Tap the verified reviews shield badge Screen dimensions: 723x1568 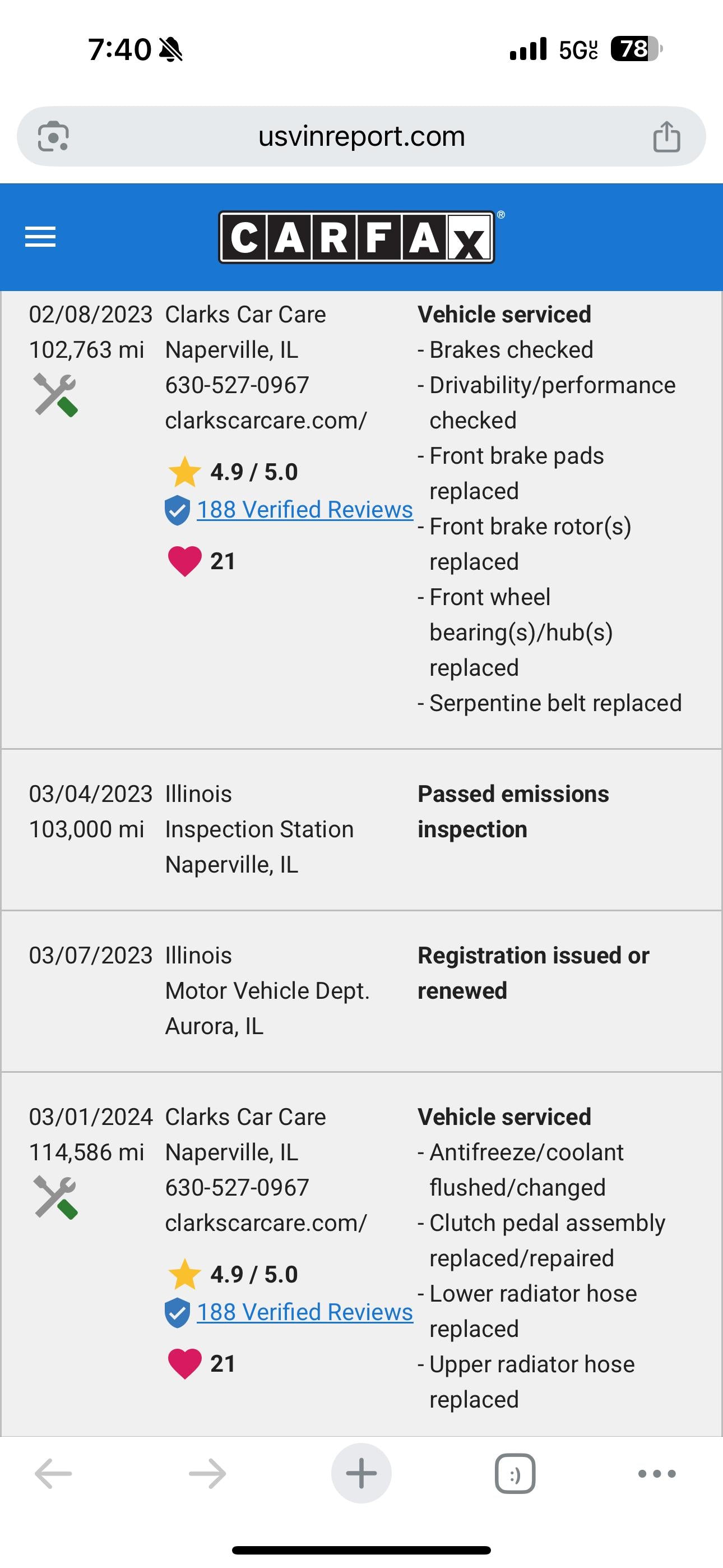click(177, 509)
